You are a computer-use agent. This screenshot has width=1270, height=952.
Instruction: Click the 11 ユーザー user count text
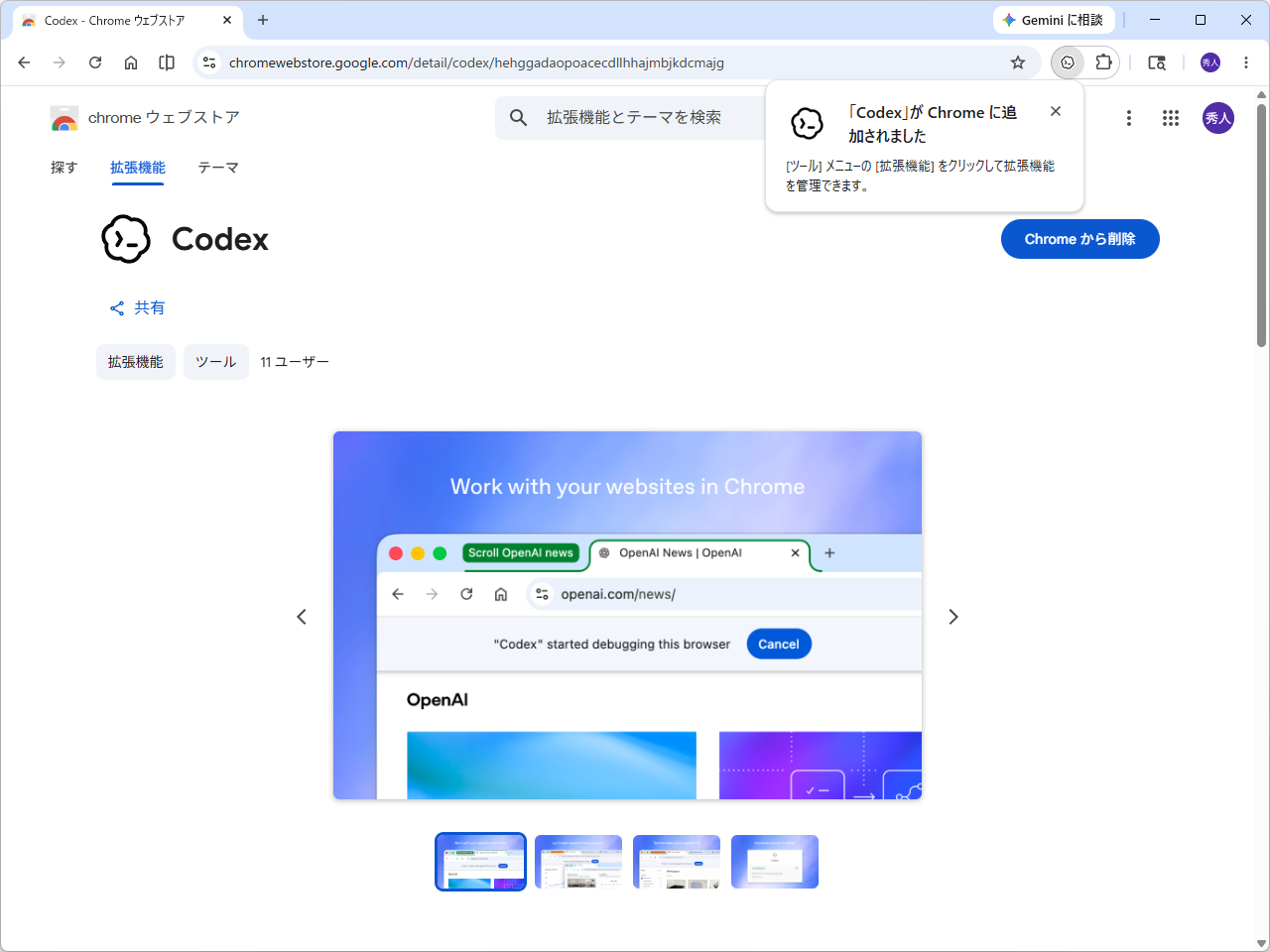295,362
